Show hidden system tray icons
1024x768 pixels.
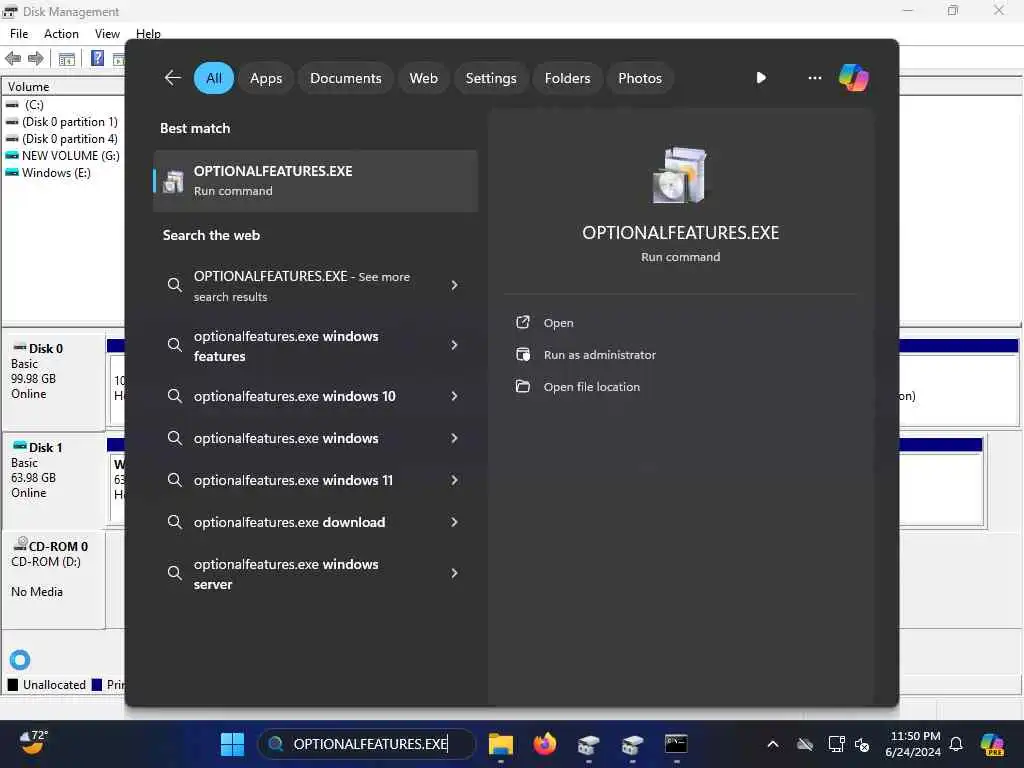tap(773, 744)
